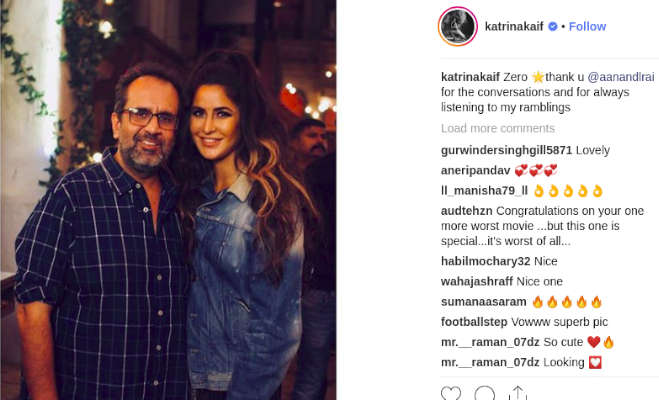This screenshot has height=400, width=659.
Task: Click the heart like icon
Action: click(x=451, y=394)
